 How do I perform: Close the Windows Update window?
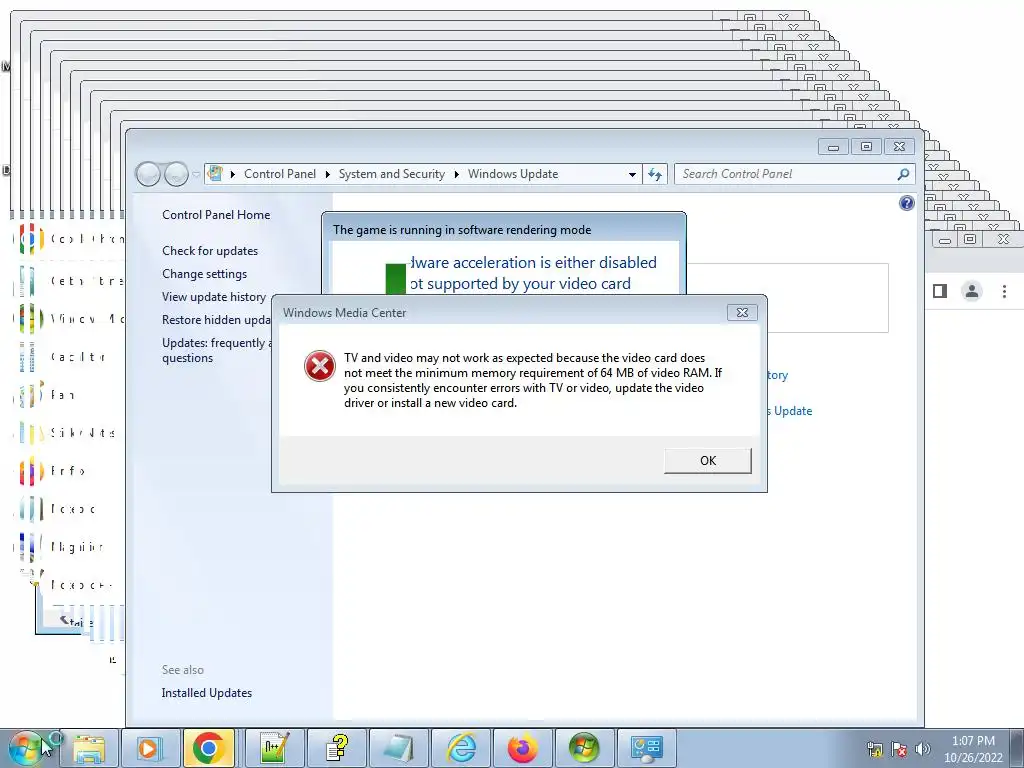tap(899, 147)
